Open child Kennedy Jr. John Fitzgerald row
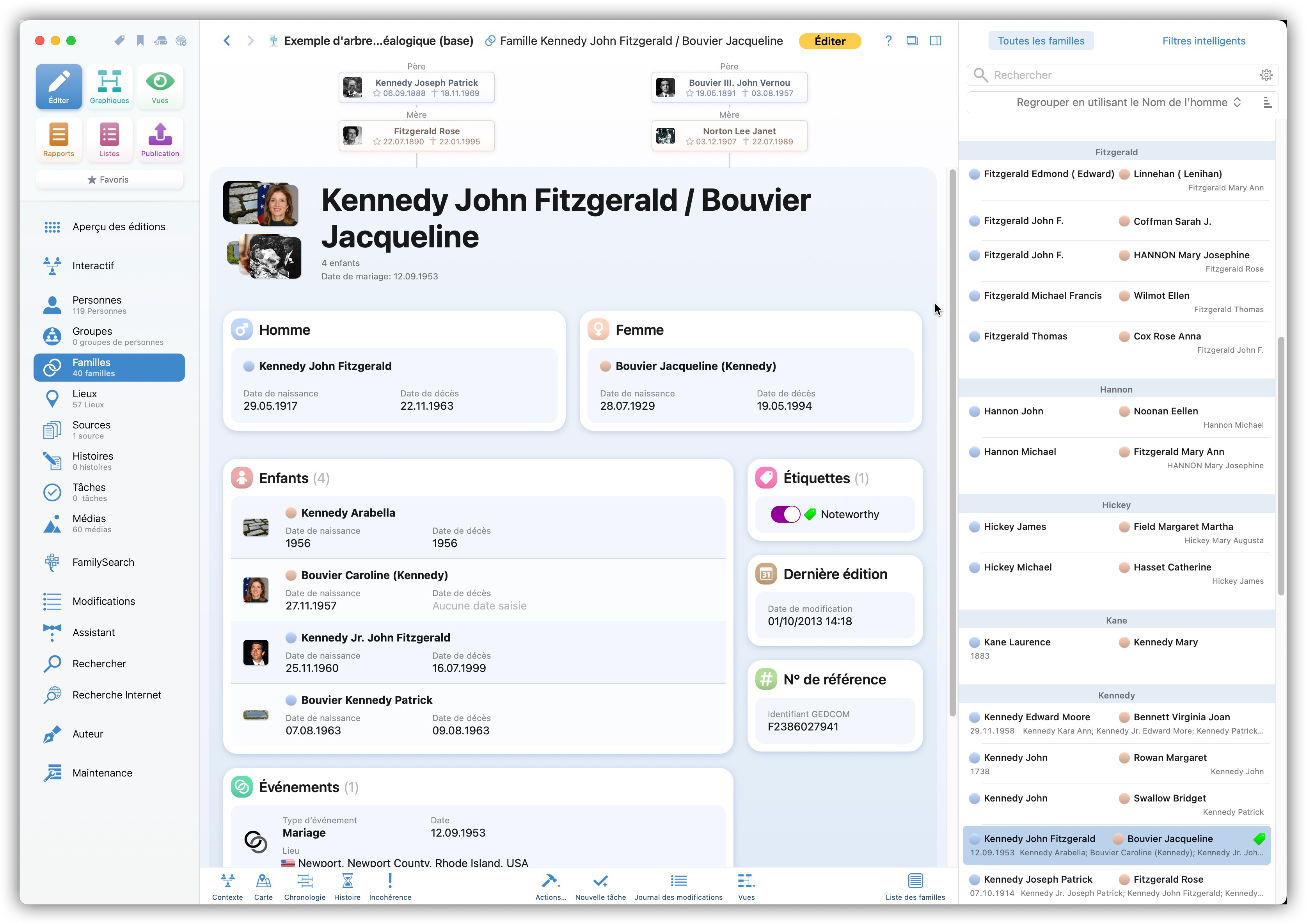 478,652
